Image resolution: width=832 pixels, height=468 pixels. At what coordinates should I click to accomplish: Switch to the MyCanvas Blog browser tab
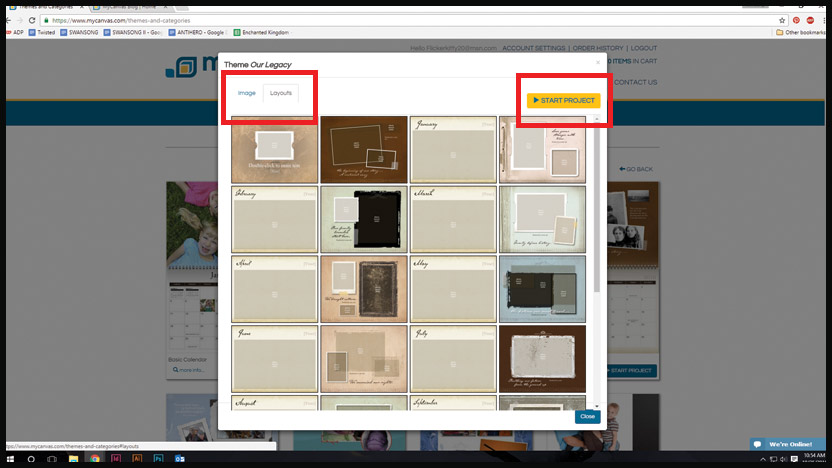click(129, 7)
